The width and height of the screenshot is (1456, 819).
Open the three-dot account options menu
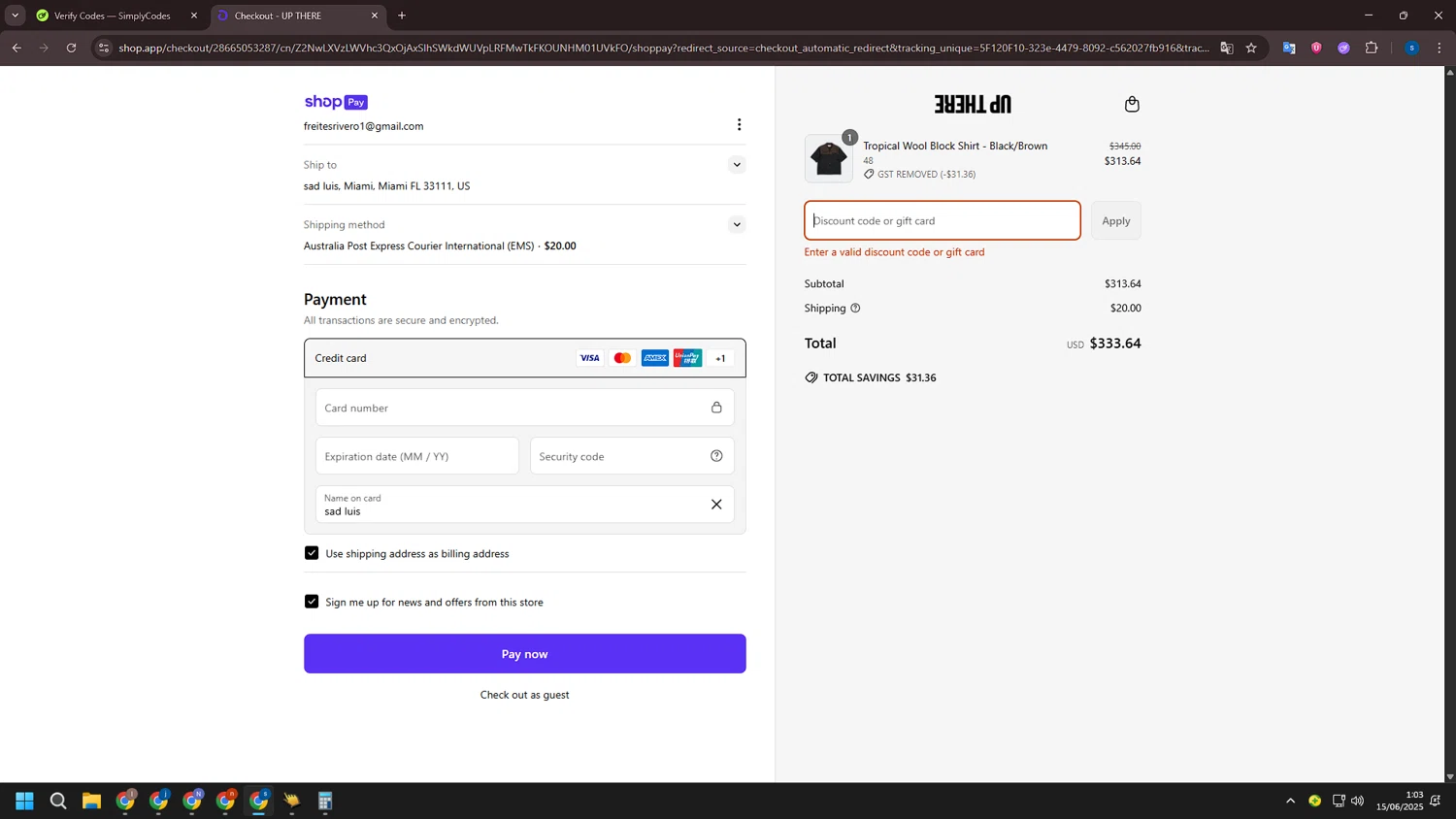pos(739,124)
